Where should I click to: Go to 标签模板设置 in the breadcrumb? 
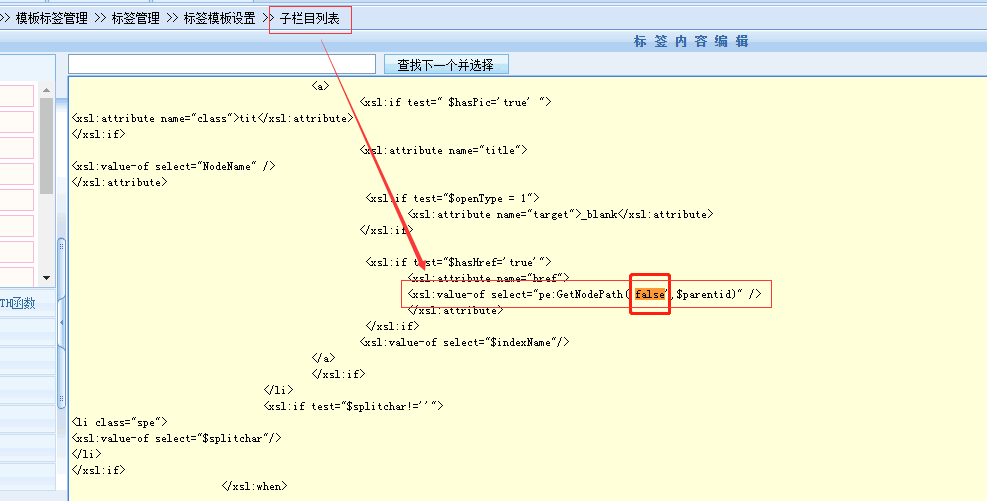219,19
